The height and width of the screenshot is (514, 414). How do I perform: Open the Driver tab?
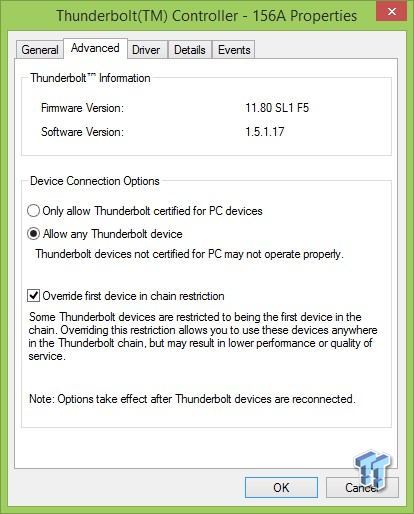146,50
